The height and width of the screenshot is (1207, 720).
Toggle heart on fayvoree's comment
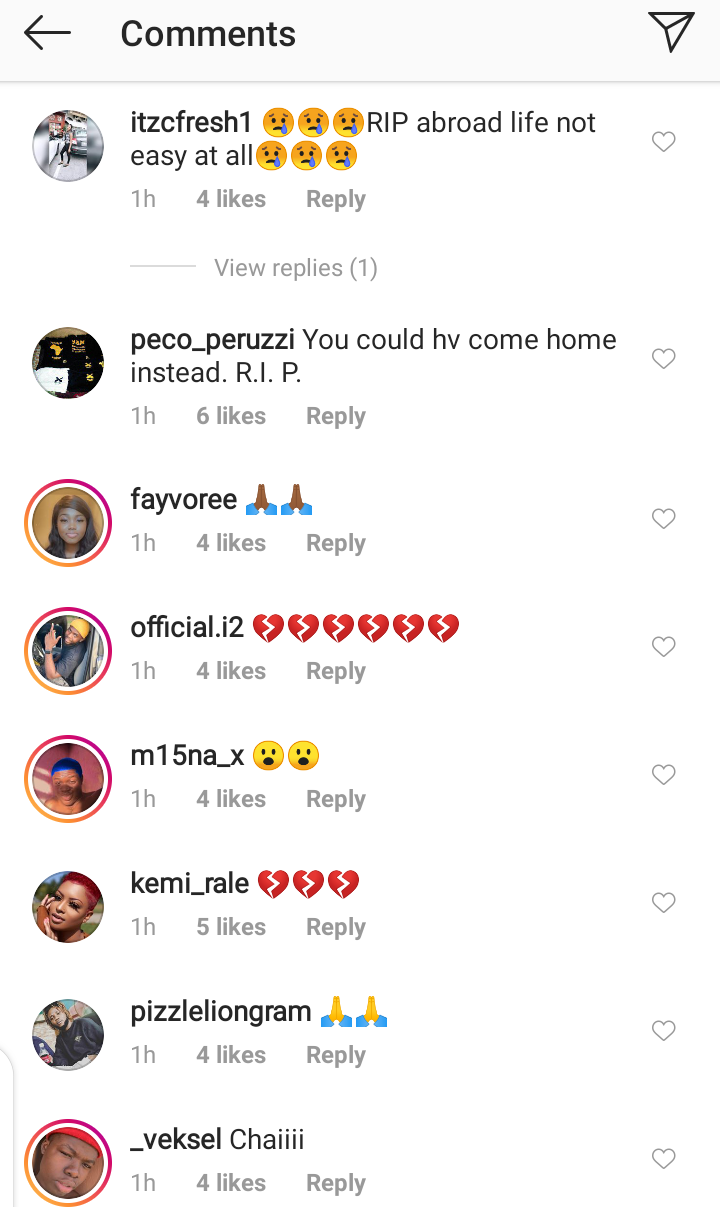click(x=663, y=519)
